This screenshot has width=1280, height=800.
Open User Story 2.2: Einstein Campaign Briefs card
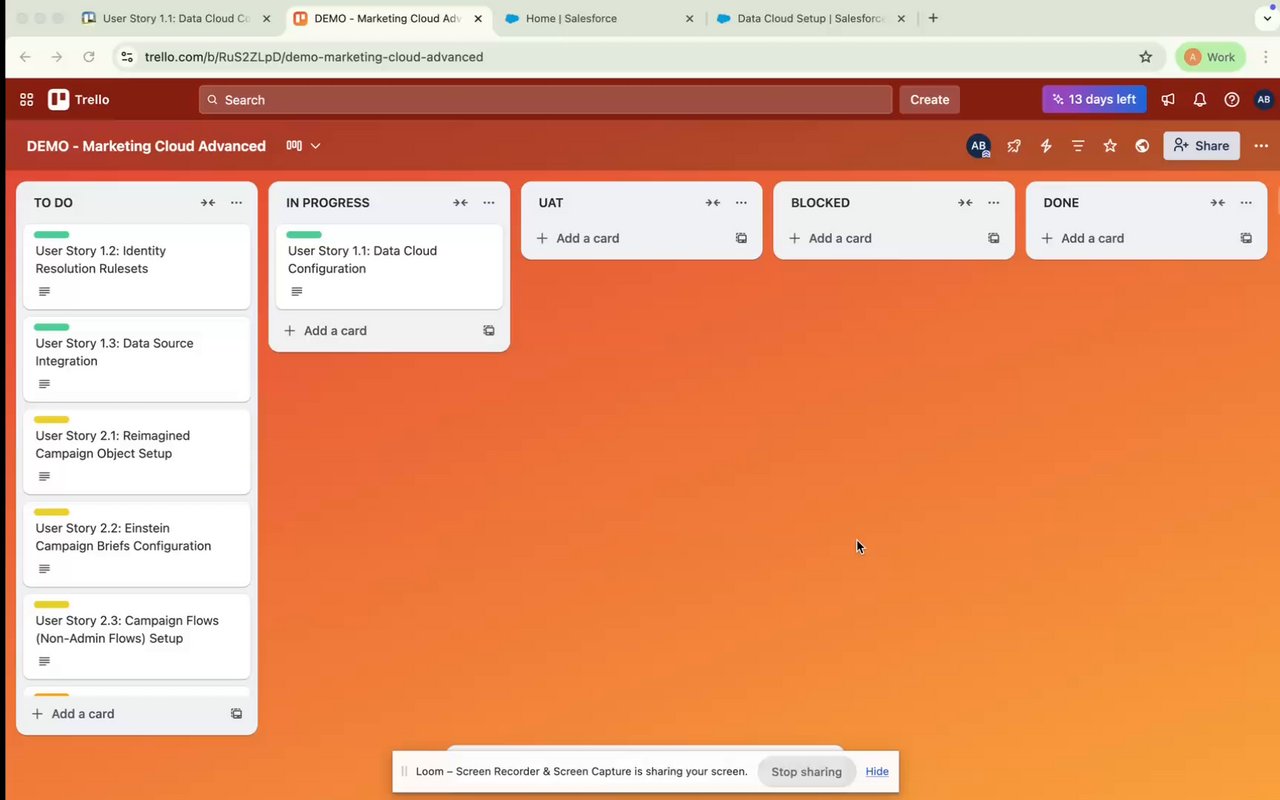tap(137, 544)
